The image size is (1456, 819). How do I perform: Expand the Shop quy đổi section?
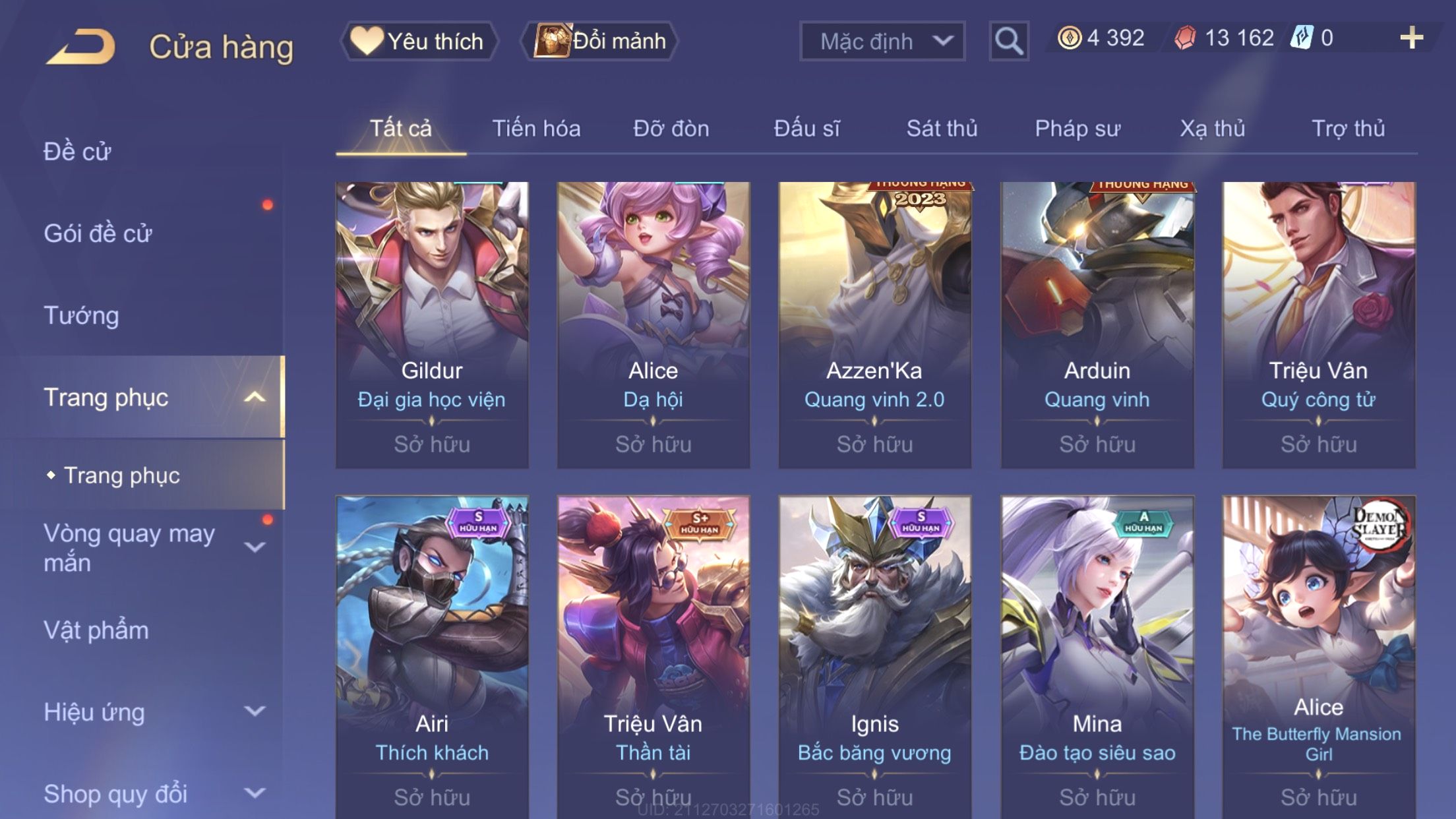(x=255, y=793)
